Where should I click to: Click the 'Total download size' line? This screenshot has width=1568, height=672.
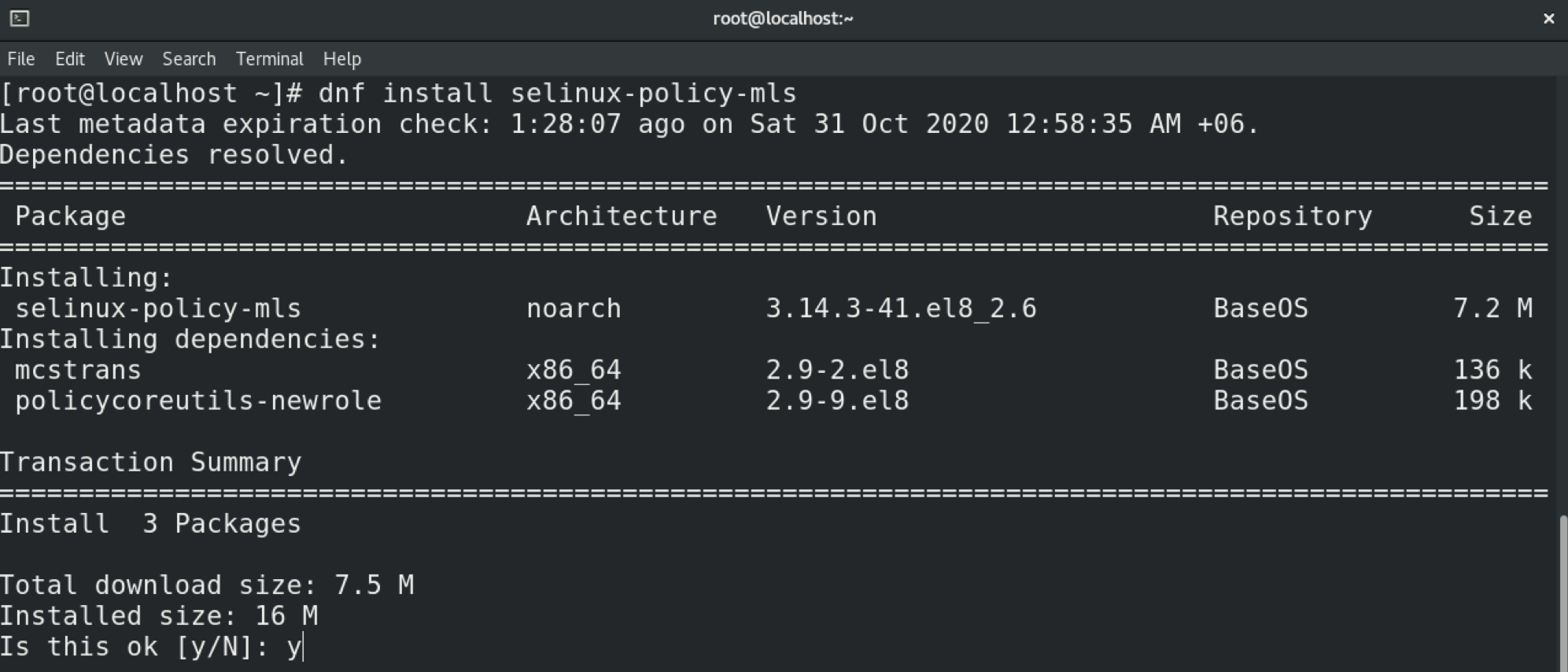[x=206, y=585]
